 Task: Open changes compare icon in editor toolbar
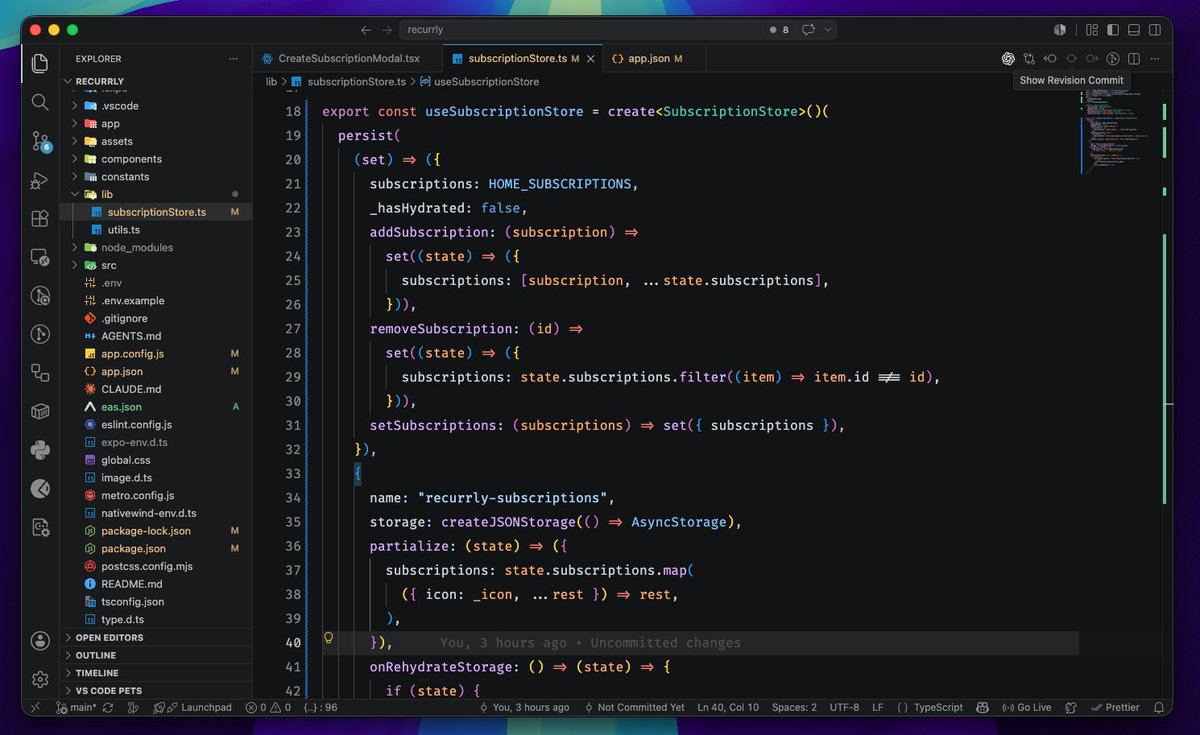1029,59
